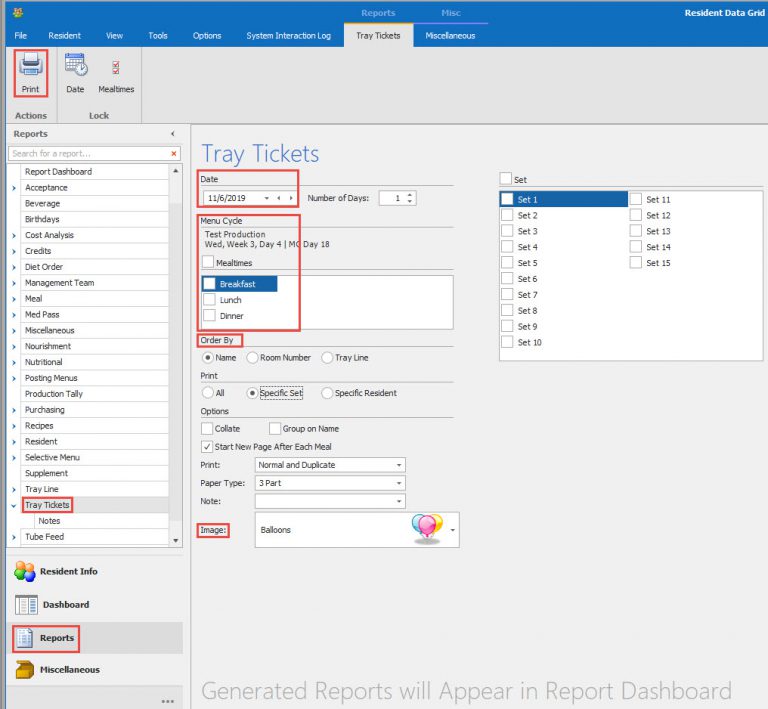
Task: Increase the Number of Days value
Action: coord(409,195)
